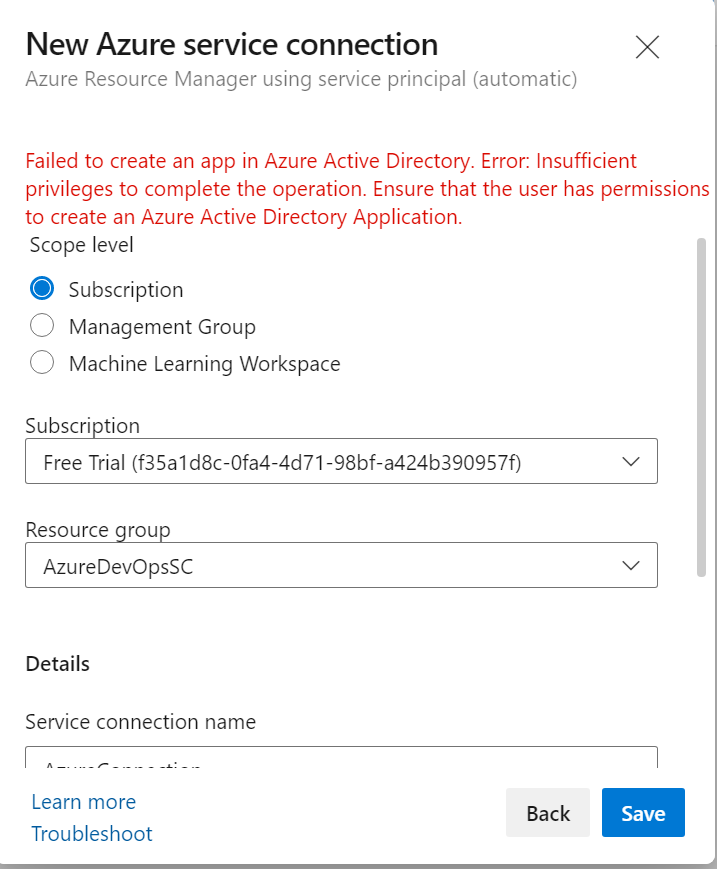Open the Resource group dropdown chevron
717x869 pixels.
tap(630, 565)
